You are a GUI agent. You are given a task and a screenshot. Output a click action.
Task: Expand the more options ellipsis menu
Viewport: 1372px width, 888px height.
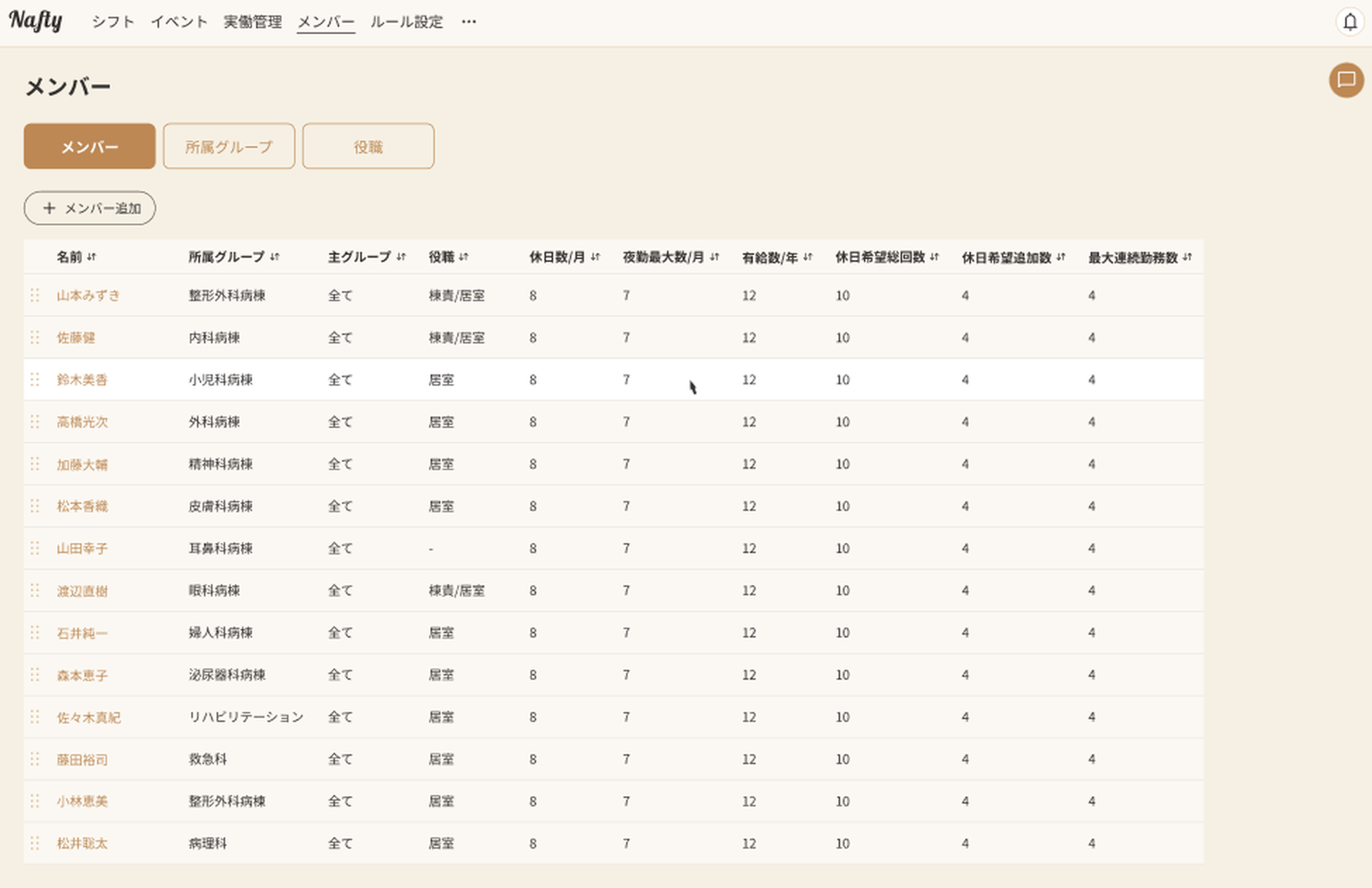pos(469,22)
